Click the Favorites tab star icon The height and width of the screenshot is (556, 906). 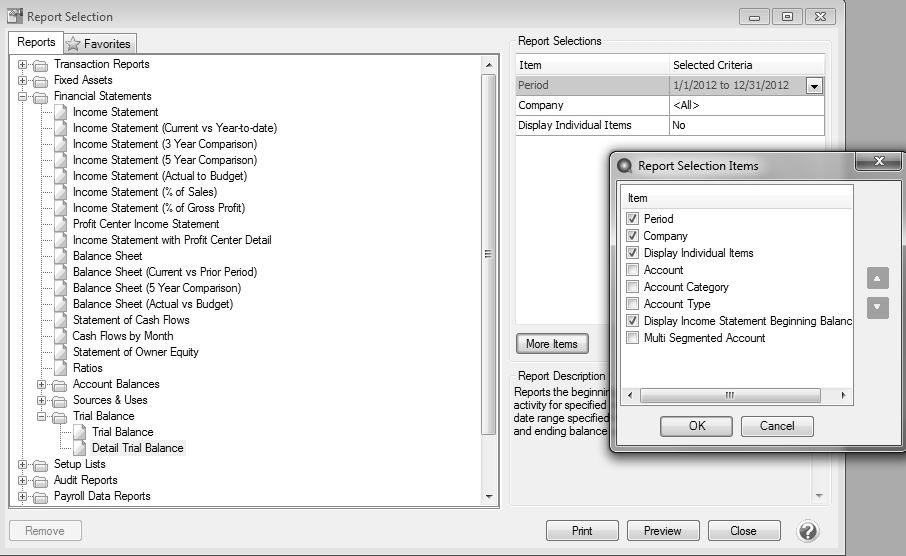click(73, 44)
